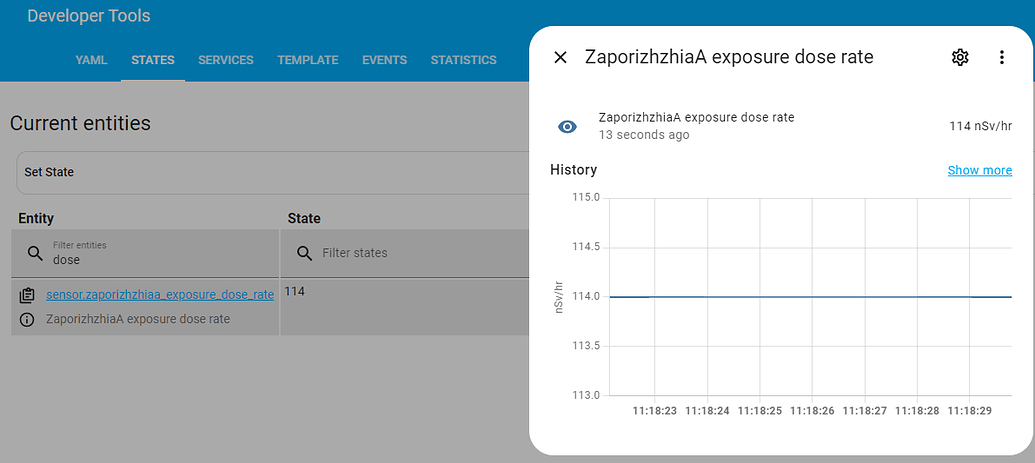The width and height of the screenshot is (1035, 463).
Task: Open sensor.zaporizhzhiaa_exposure_dose_rate entity link
Action: [x=160, y=294]
